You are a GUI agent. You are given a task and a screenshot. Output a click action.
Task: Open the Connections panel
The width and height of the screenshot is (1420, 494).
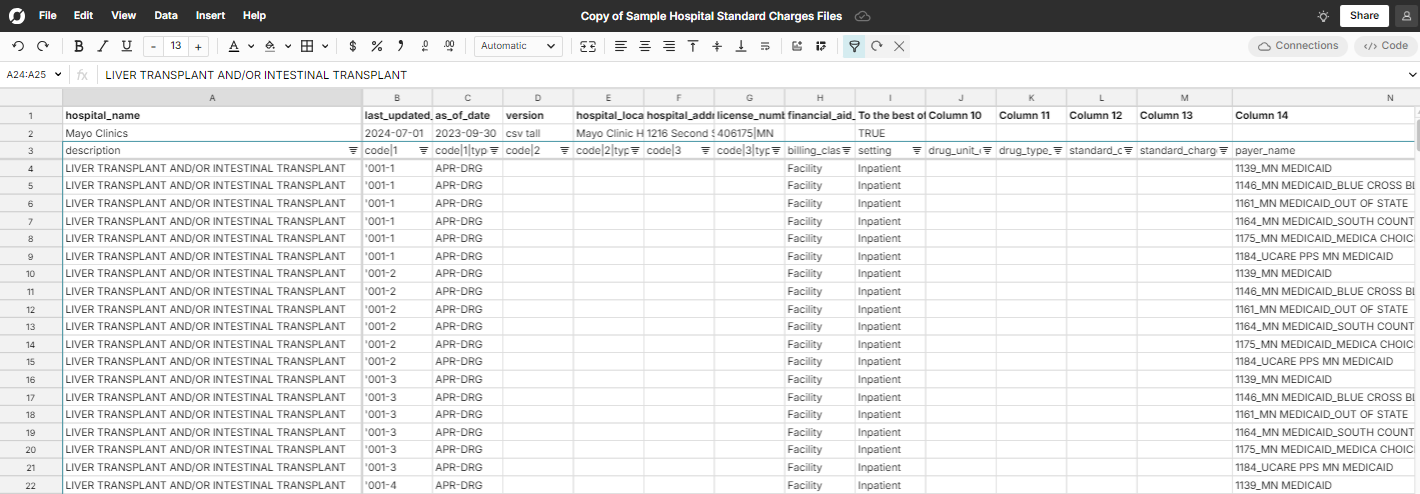click(1297, 46)
